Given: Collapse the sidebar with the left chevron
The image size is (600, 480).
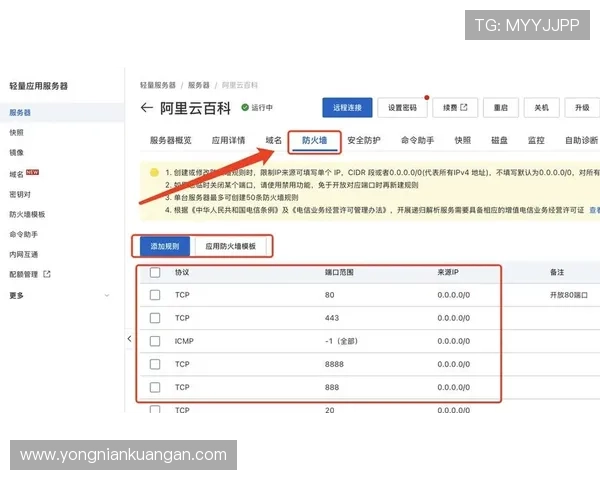Looking at the screenshot, I should coord(129,338).
